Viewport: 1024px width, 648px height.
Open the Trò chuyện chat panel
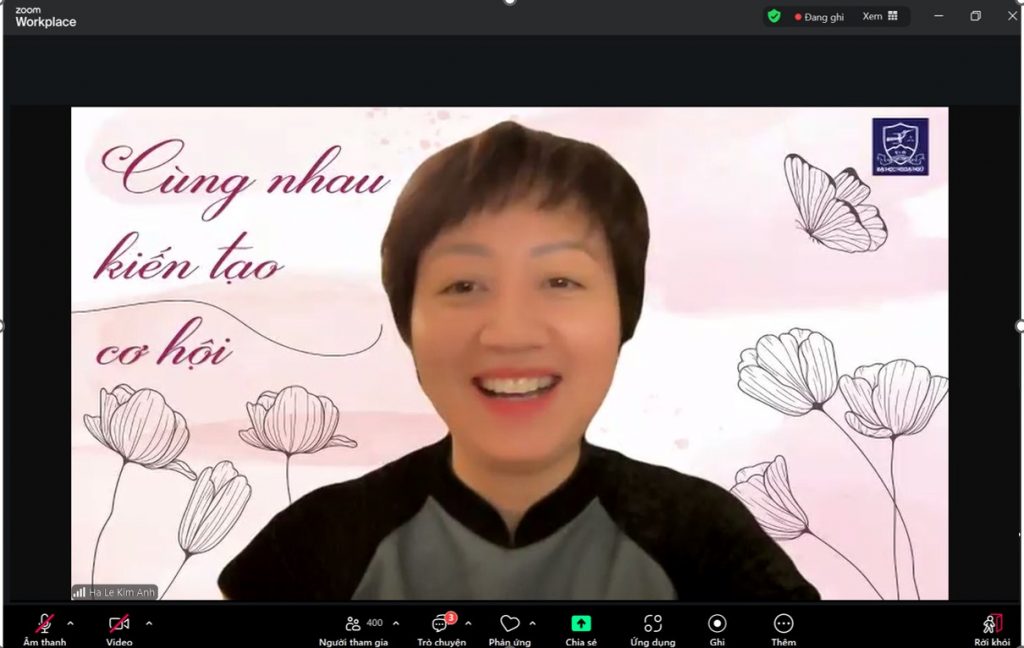click(x=440, y=624)
